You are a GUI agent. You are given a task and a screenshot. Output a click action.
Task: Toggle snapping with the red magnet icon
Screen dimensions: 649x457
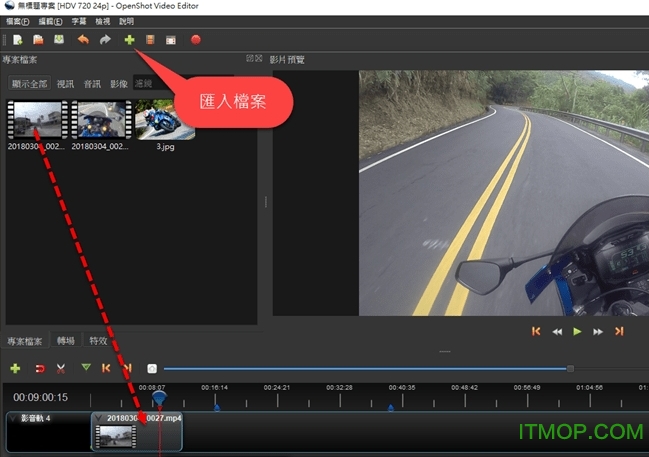[40, 368]
